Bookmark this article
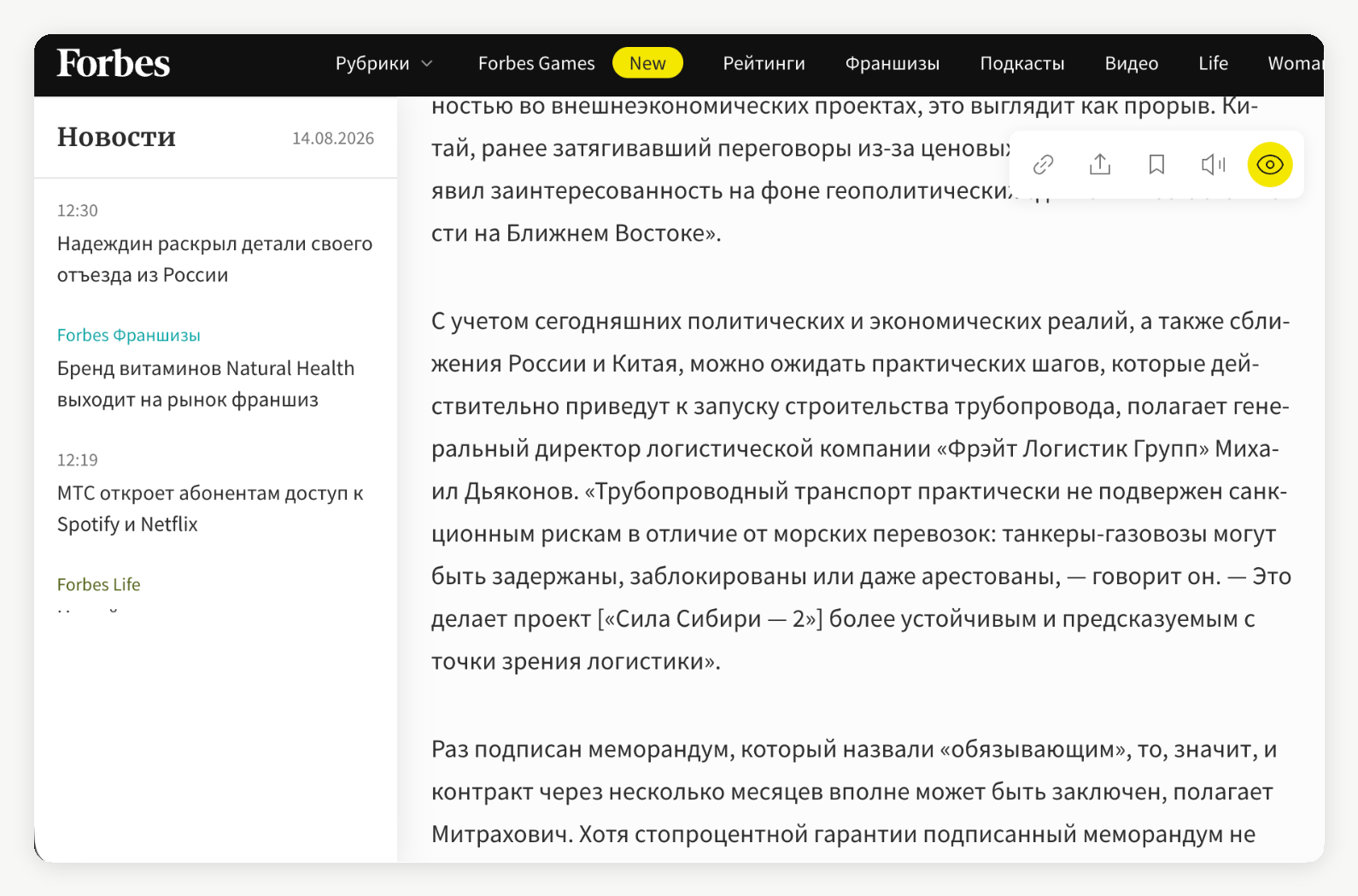Image resolution: width=1358 pixels, height=896 pixels. 1156,164
